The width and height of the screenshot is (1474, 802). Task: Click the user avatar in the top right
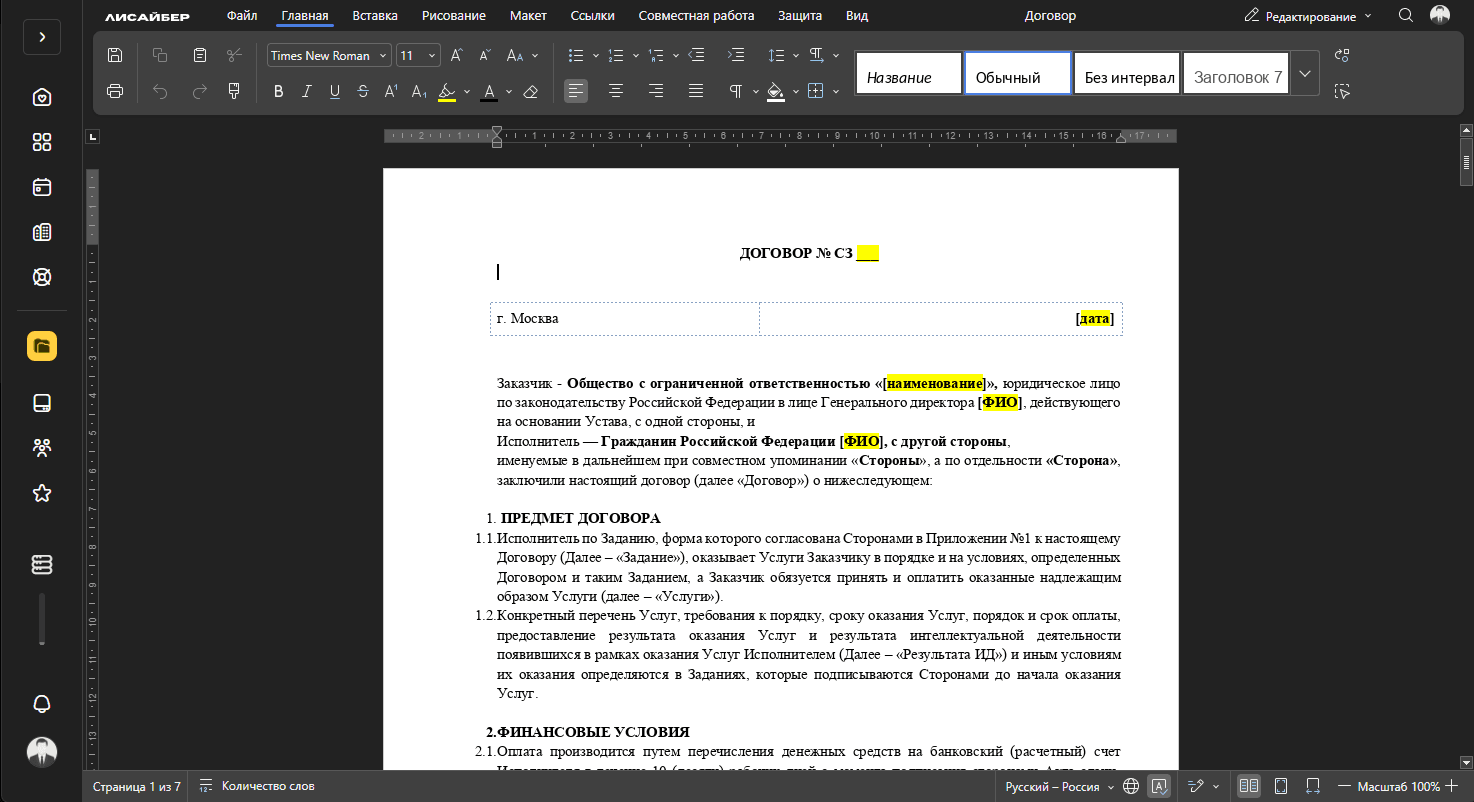pos(1440,15)
